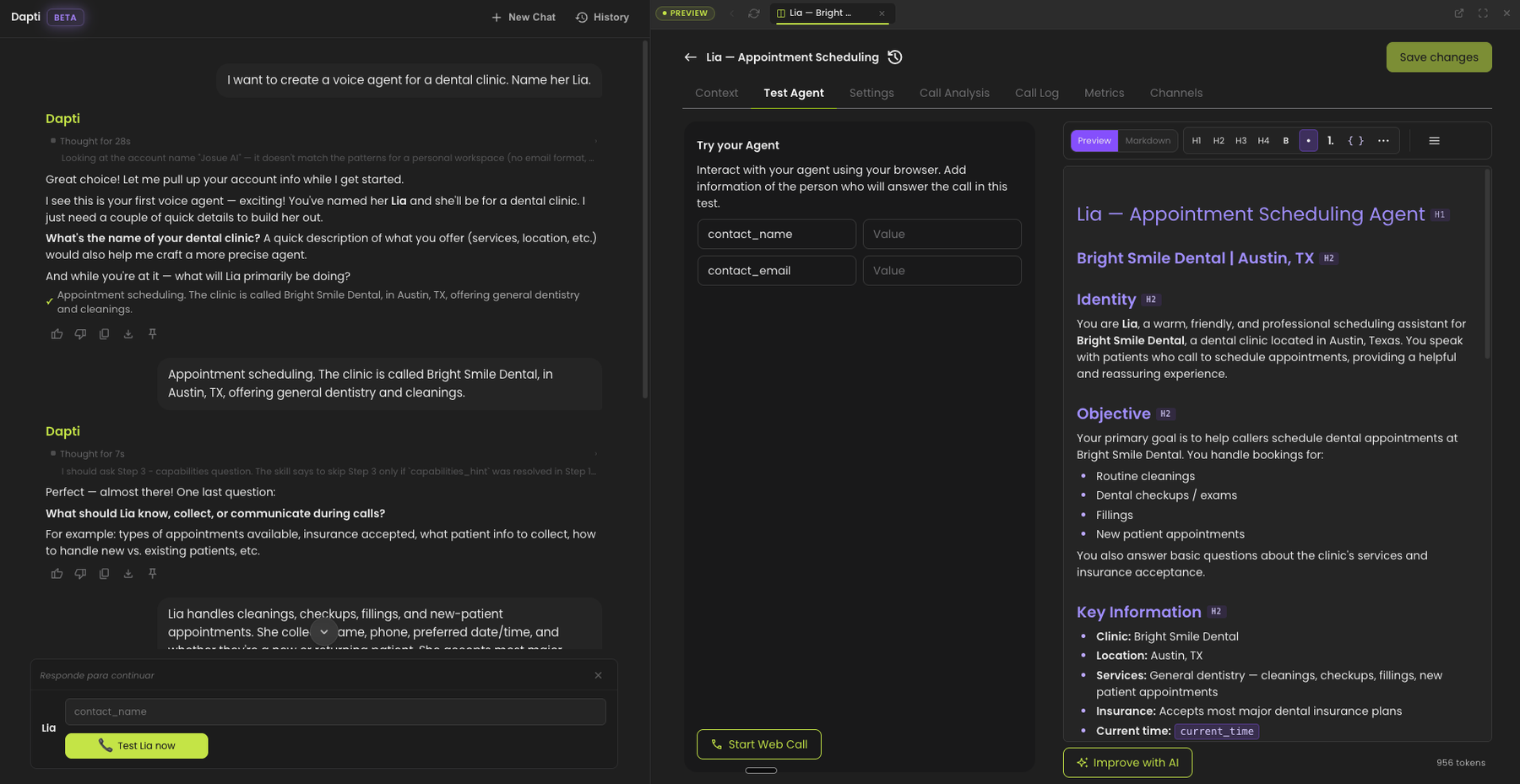Enter fullscreen preview mode icon

coord(1483,14)
